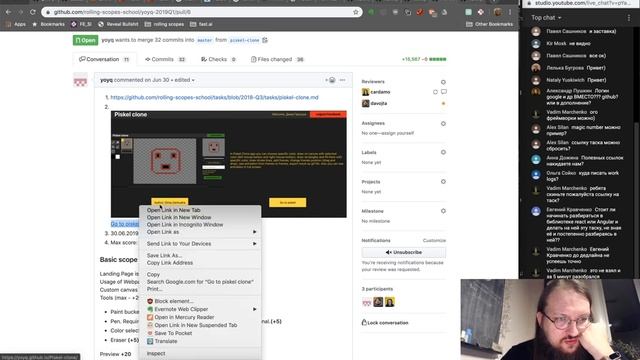This screenshot has width=640, height=360.
Task: Choose Save Link As
Action: click(200, 256)
